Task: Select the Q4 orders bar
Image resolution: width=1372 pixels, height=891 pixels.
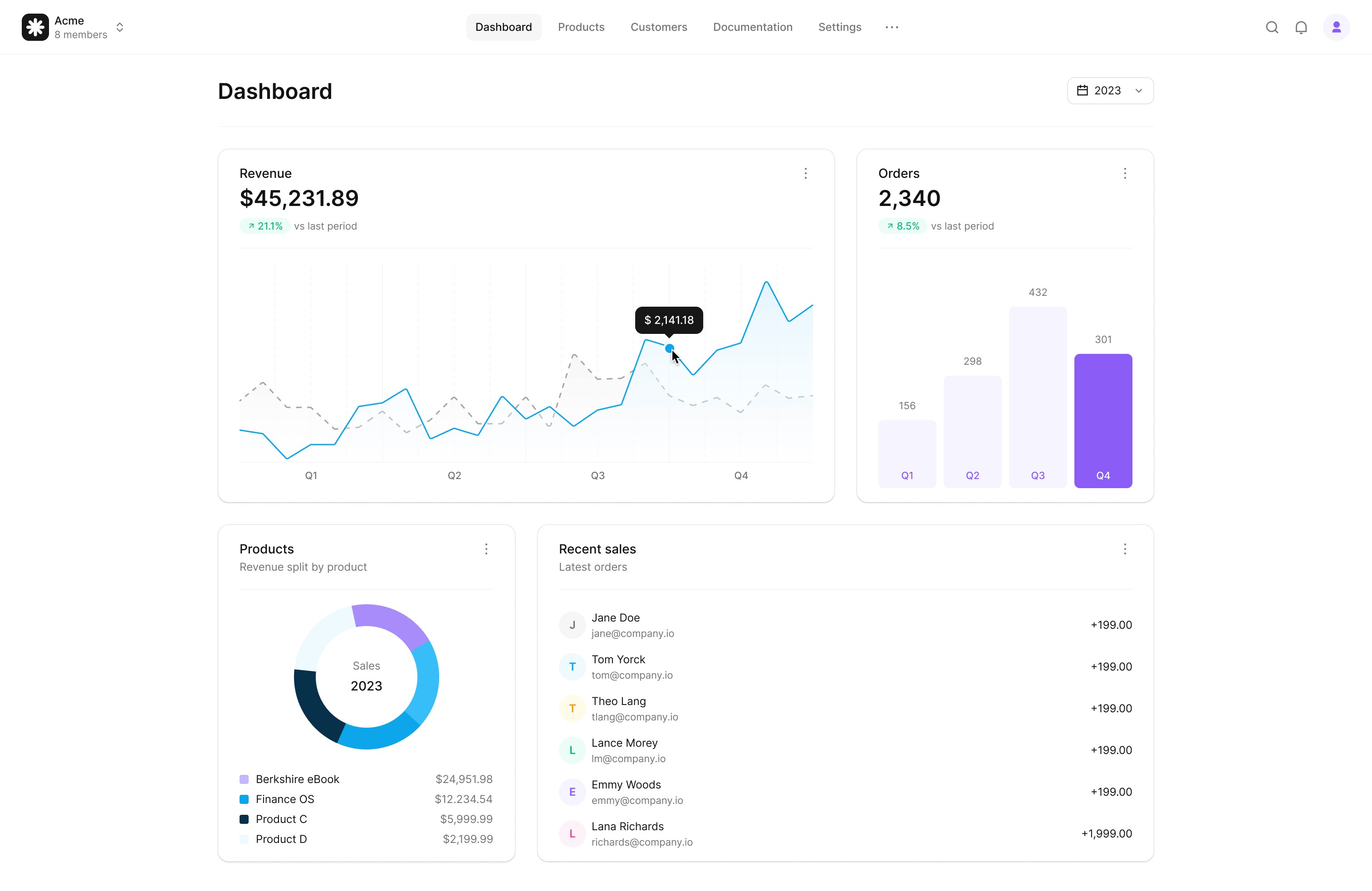Action: 1102,421
